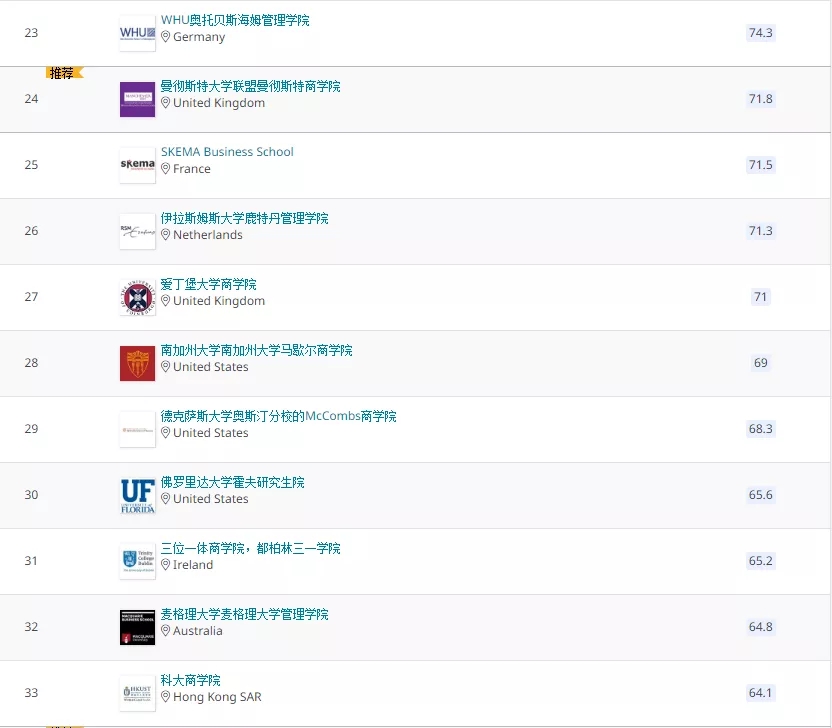Select the 71.8 score value
The image size is (832, 728).
tap(760, 99)
